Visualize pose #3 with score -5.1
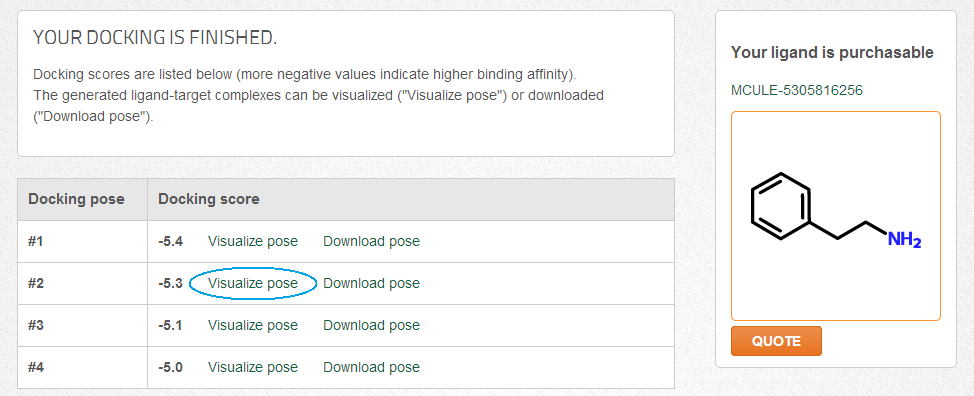The image size is (974, 396). (x=253, y=325)
